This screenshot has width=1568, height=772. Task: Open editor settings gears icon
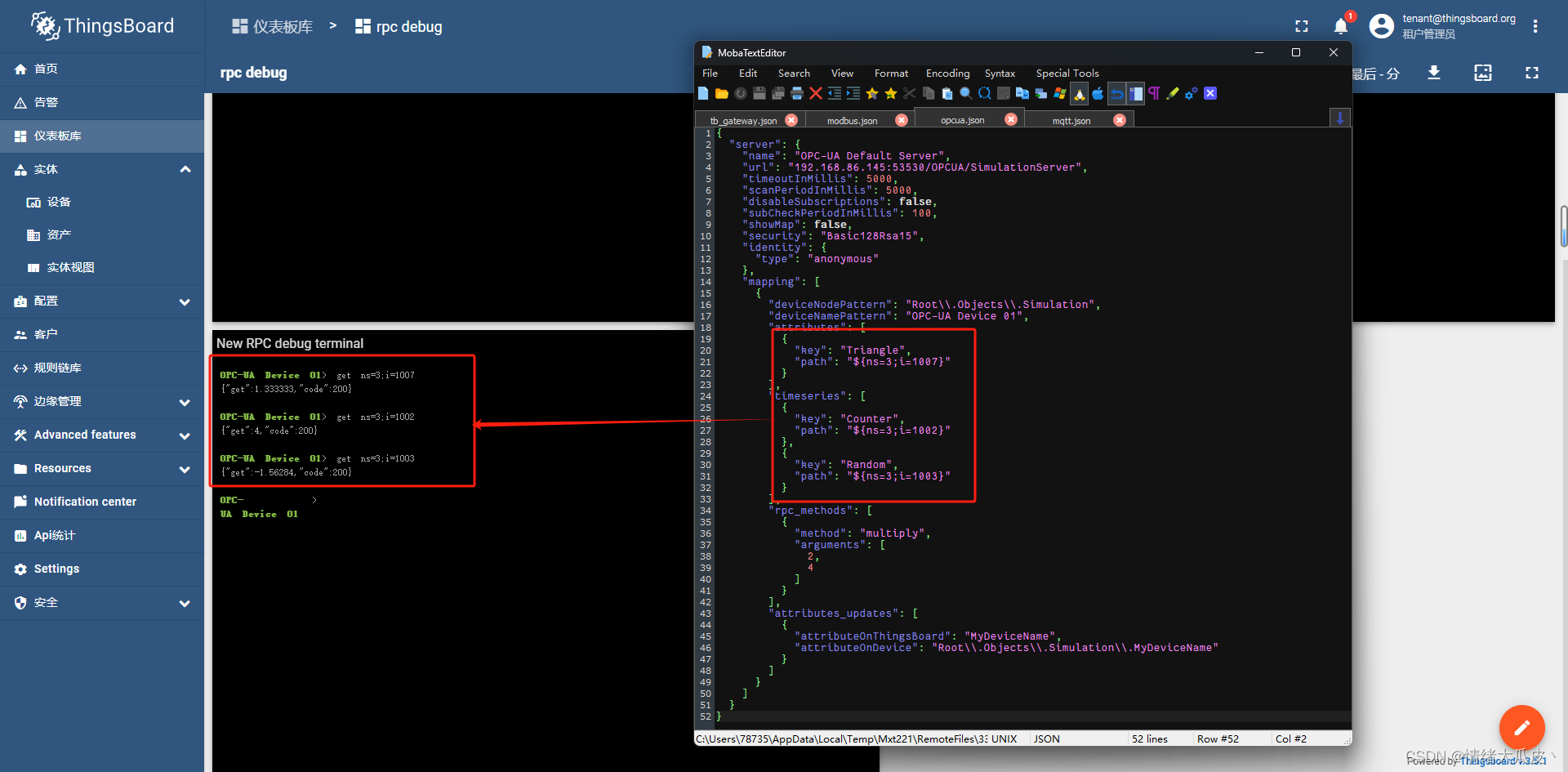(1192, 93)
